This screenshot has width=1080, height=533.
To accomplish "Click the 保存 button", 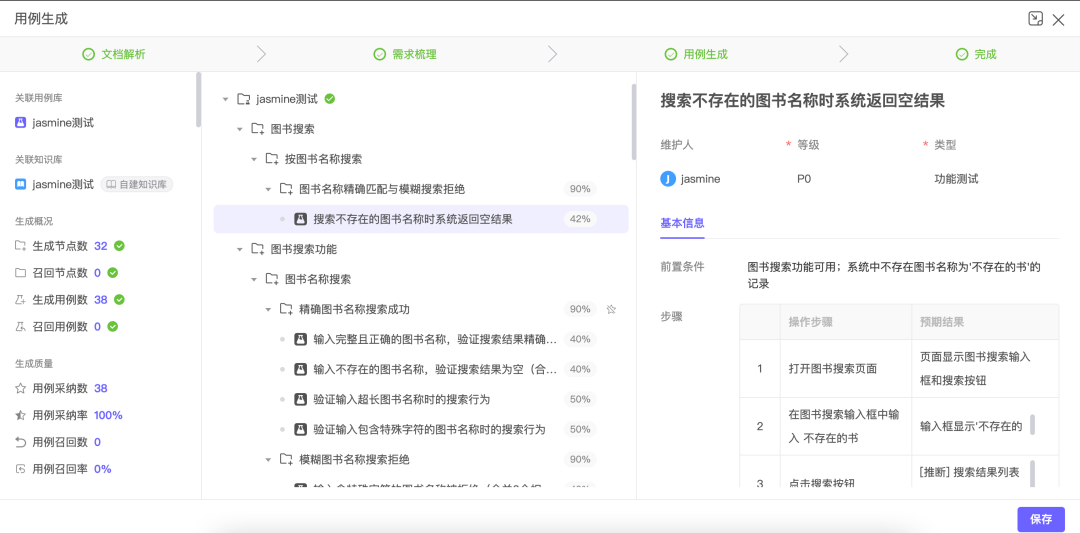I will pos(1041,520).
